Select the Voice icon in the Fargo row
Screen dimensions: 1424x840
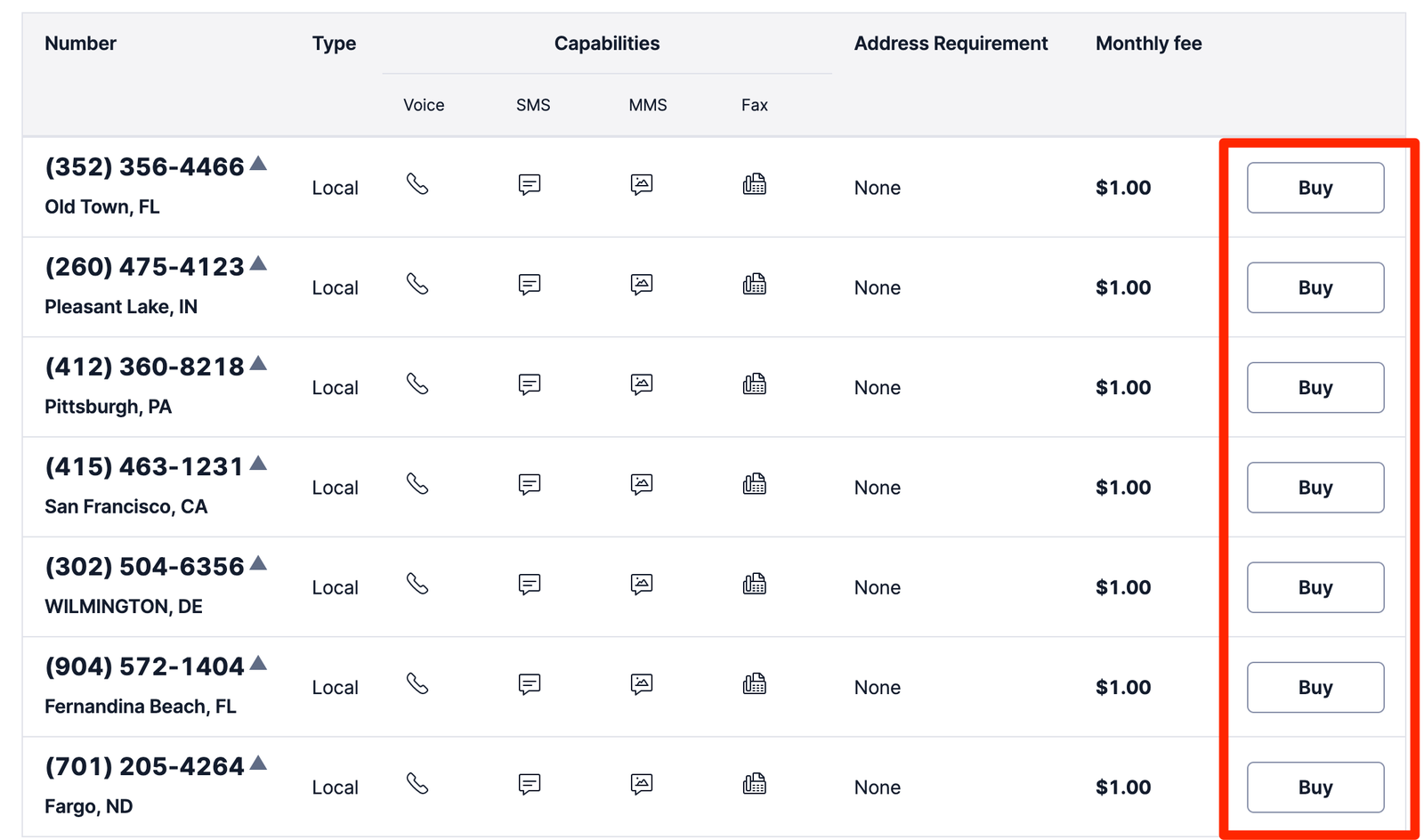click(418, 786)
